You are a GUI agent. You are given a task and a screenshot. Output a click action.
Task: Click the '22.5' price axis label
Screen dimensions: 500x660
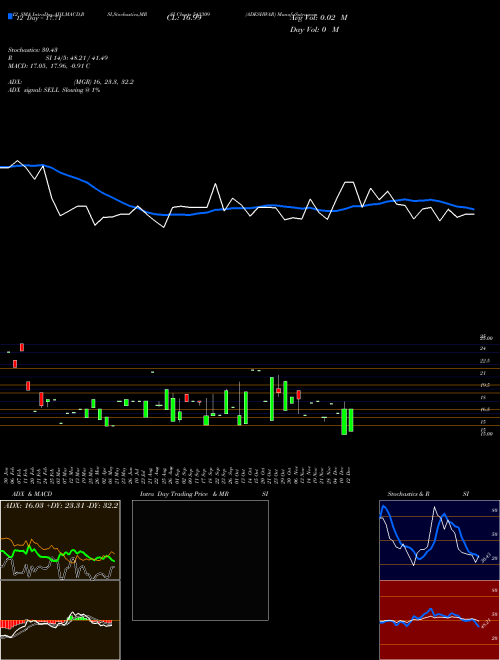(485, 361)
